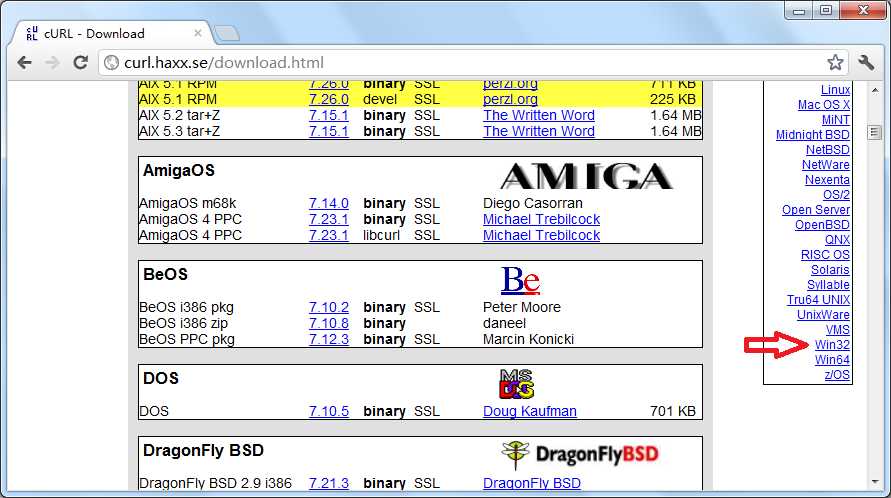Click the 'DragonFly BSD' section heading
The height and width of the screenshot is (498, 891).
click(203, 450)
